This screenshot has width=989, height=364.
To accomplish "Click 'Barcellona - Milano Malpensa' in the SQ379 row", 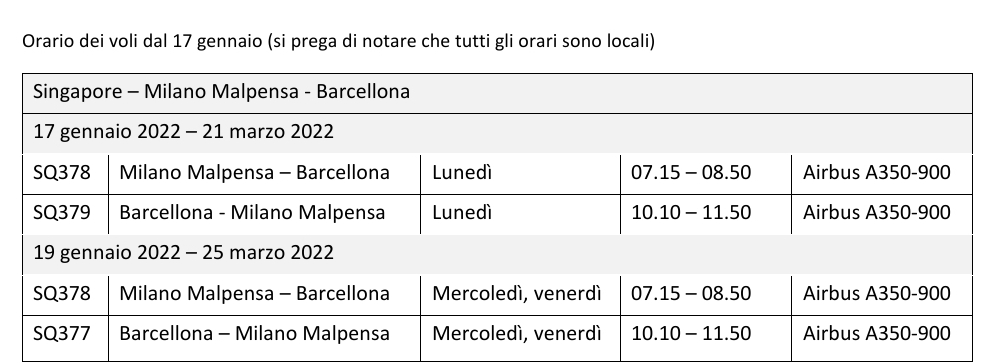I will [252, 213].
